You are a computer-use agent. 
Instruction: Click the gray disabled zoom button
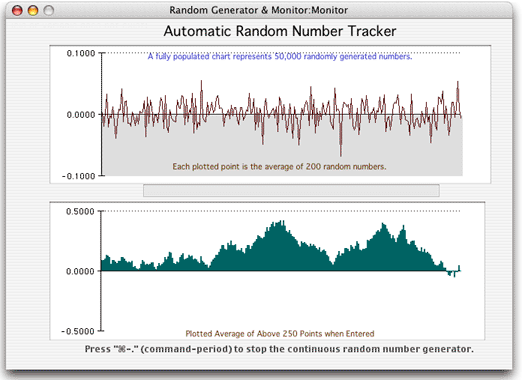pos(49,10)
